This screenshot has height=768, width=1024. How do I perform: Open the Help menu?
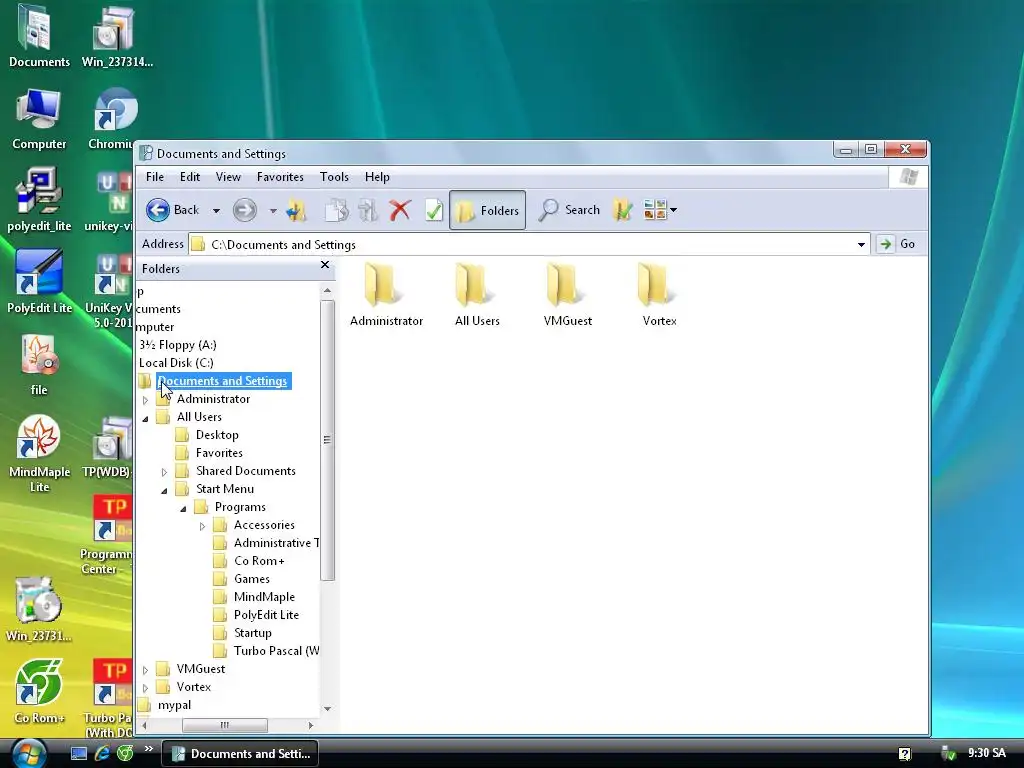tap(377, 177)
